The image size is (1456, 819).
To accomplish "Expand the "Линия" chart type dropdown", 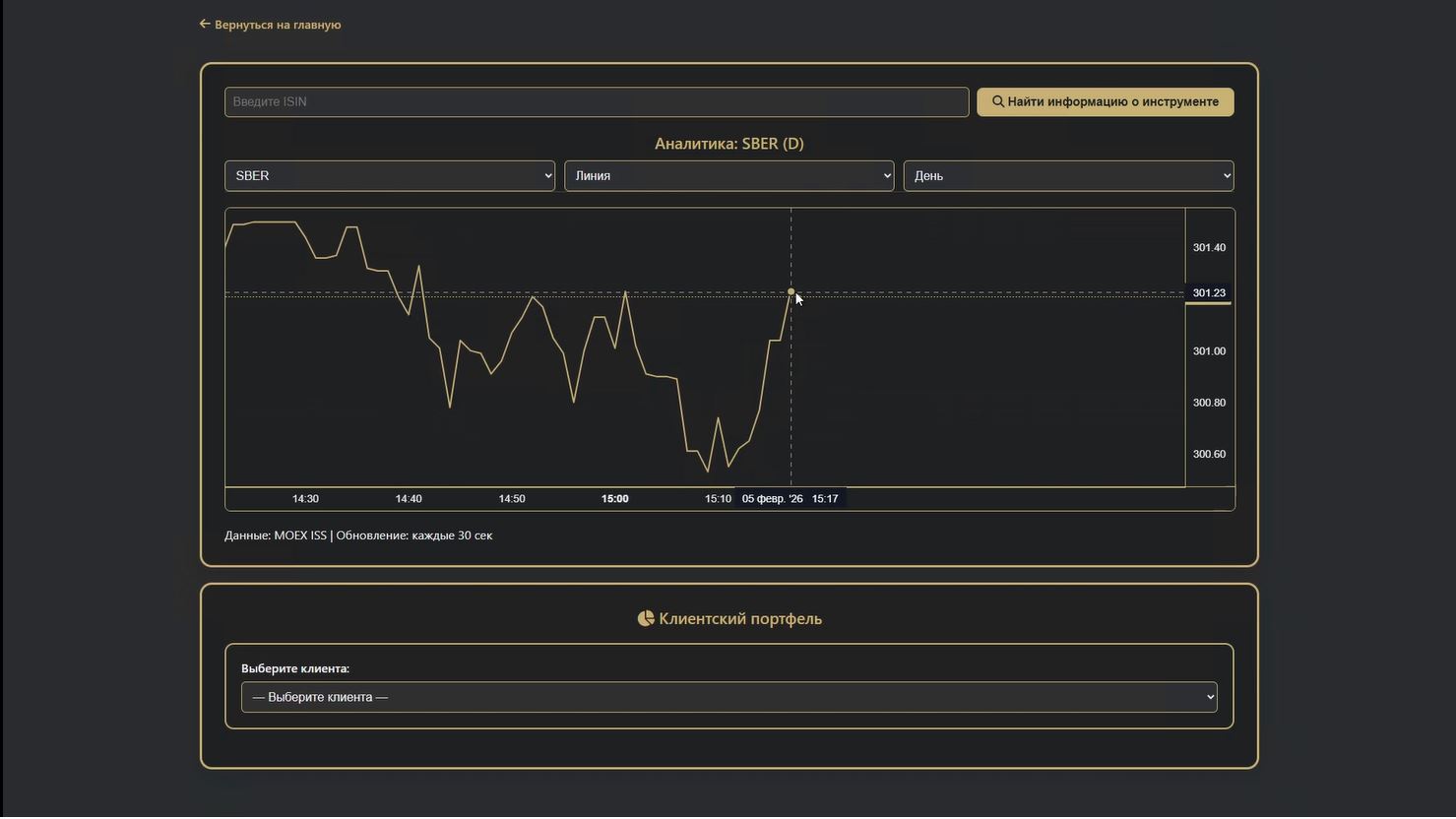I will (x=728, y=176).
